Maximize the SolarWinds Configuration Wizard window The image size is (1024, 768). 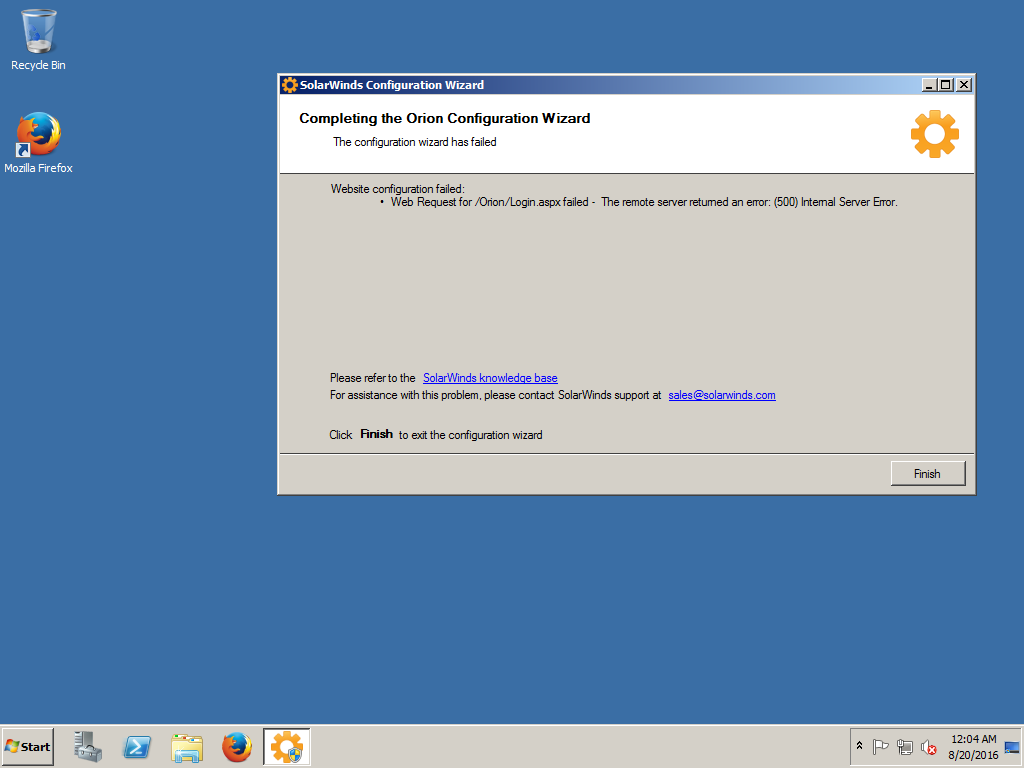click(x=946, y=85)
